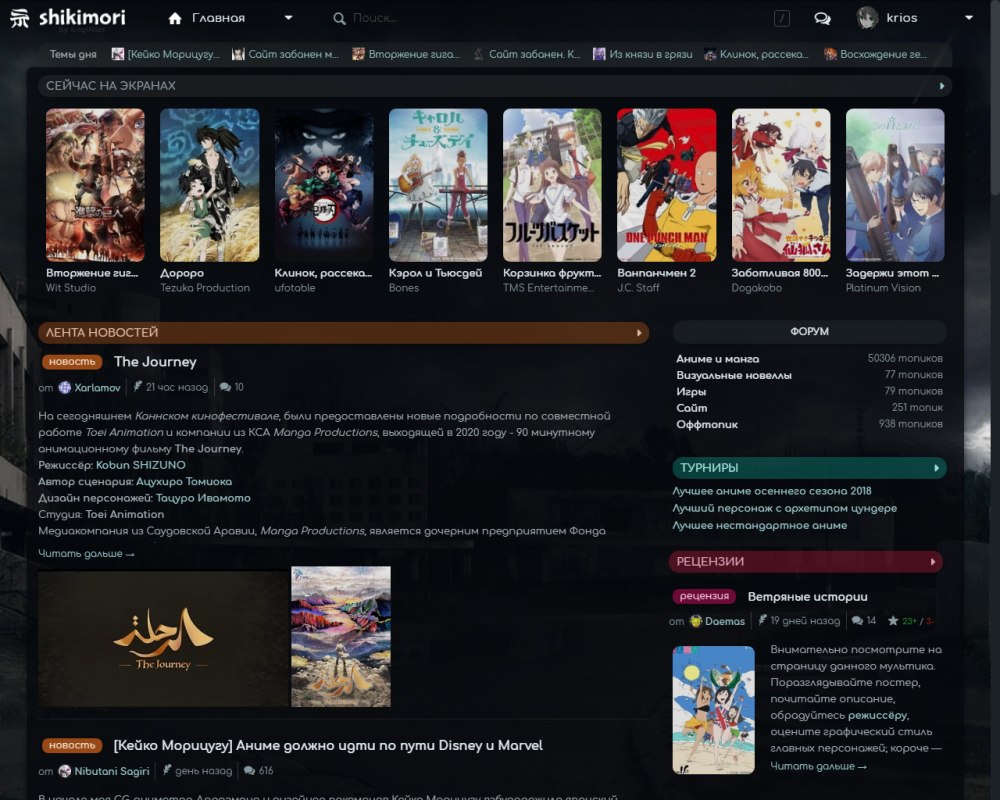Click the star votes icon in review
Image resolution: width=1000 pixels, height=800 pixels.
pos(893,621)
